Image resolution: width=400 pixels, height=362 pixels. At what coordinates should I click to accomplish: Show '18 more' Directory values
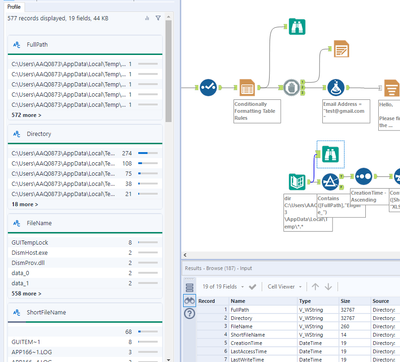[25, 204]
